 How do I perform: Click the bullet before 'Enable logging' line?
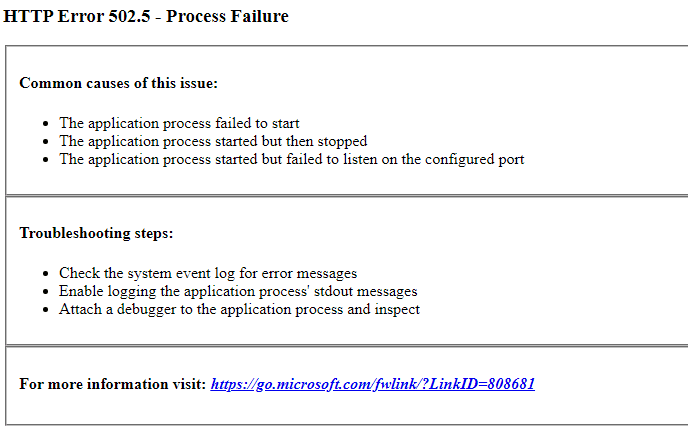pyautogui.click(x=46, y=292)
